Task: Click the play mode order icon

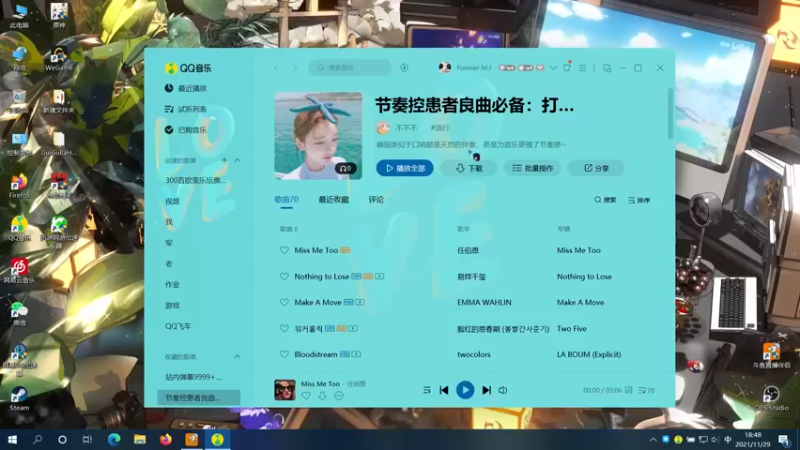Action: (x=427, y=390)
